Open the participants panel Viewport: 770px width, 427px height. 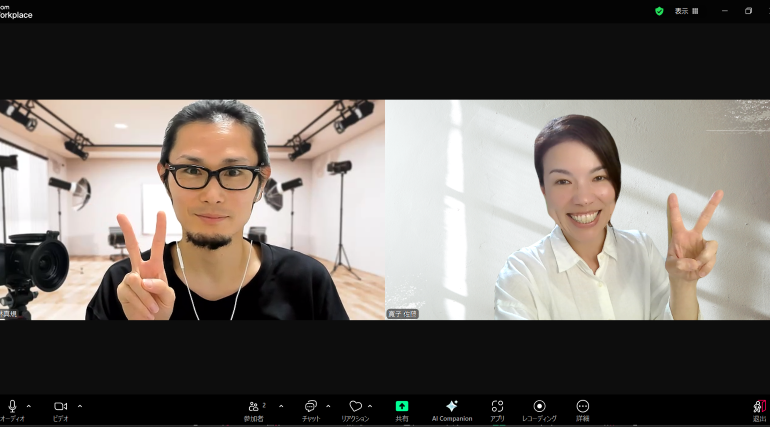(255, 407)
